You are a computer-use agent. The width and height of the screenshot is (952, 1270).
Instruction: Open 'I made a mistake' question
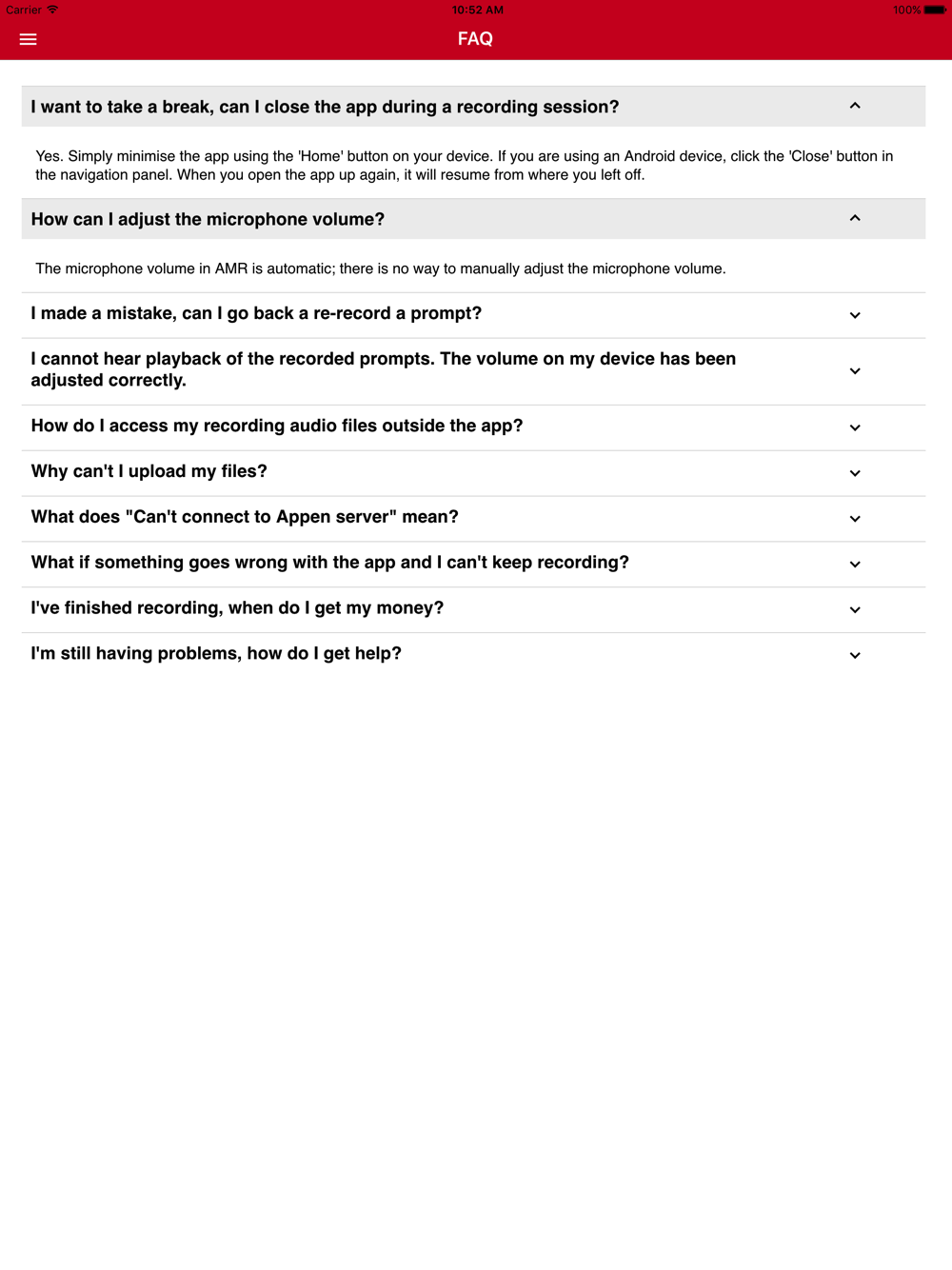(x=473, y=315)
